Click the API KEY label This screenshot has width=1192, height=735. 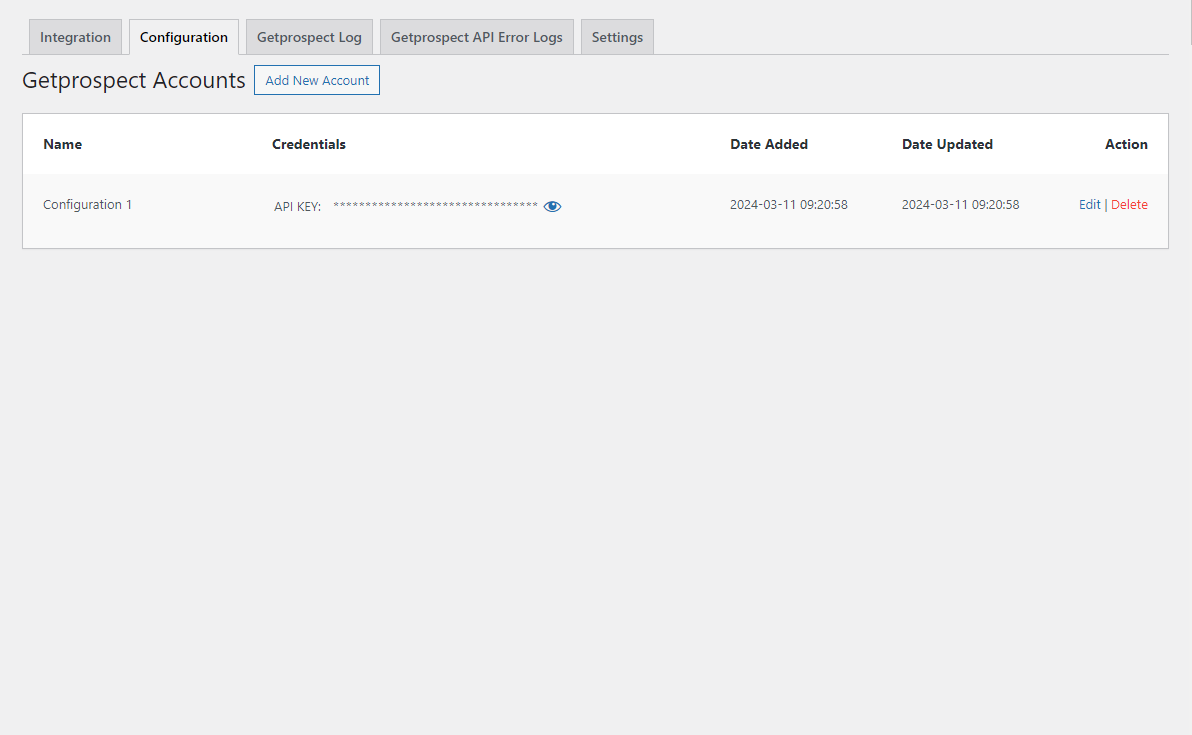click(297, 207)
